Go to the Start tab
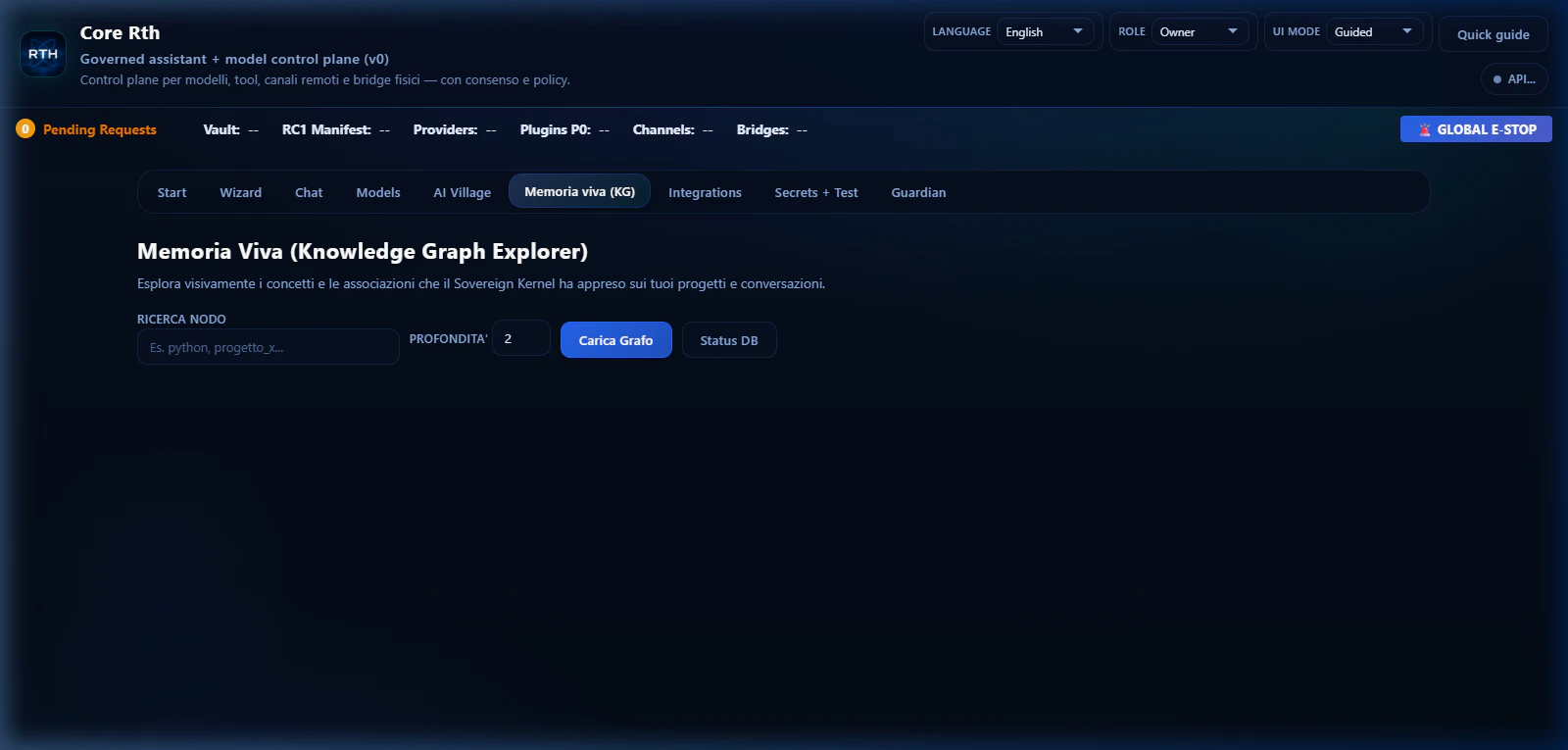 (x=171, y=192)
